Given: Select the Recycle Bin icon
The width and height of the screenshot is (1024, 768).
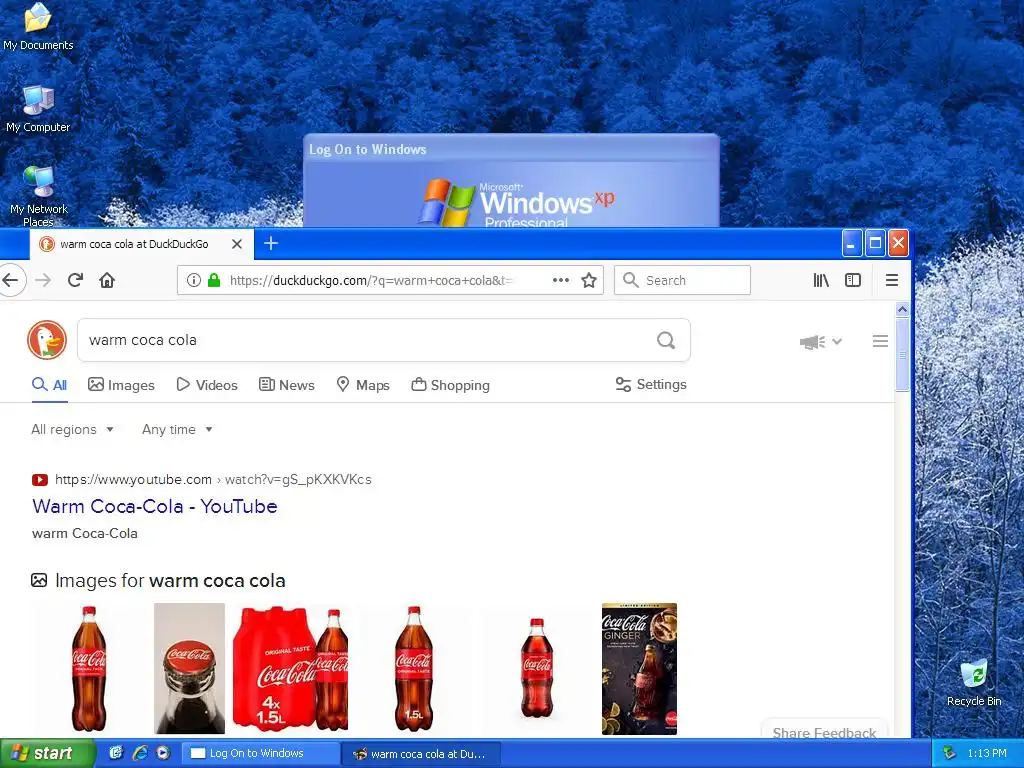Looking at the screenshot, I should [974, 683].
